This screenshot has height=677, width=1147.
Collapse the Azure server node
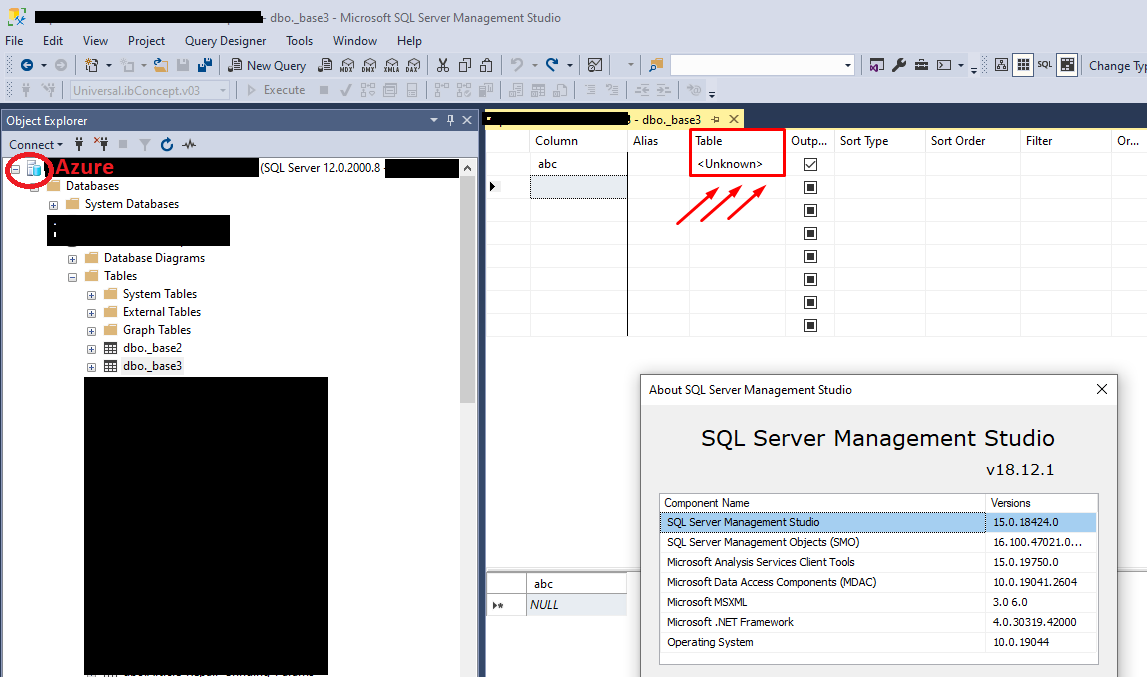coord(15,169)
